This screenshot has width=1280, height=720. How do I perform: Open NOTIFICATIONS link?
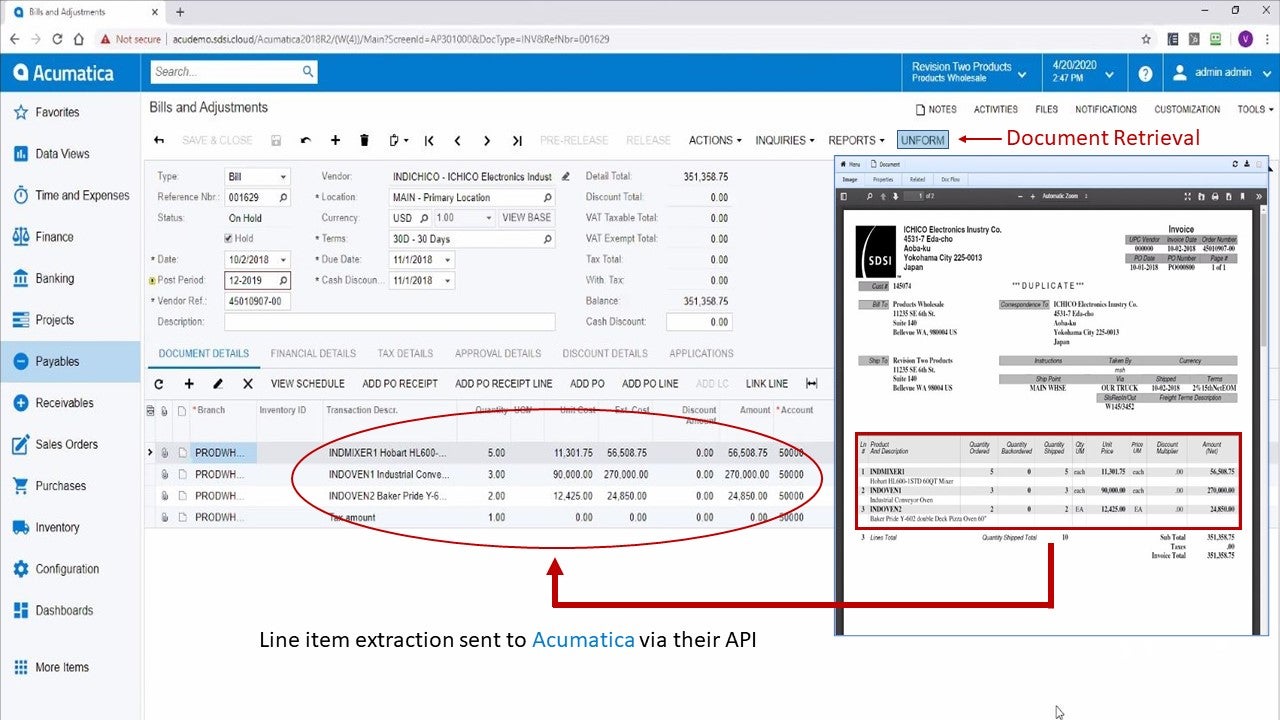[x=1106, y=110]
